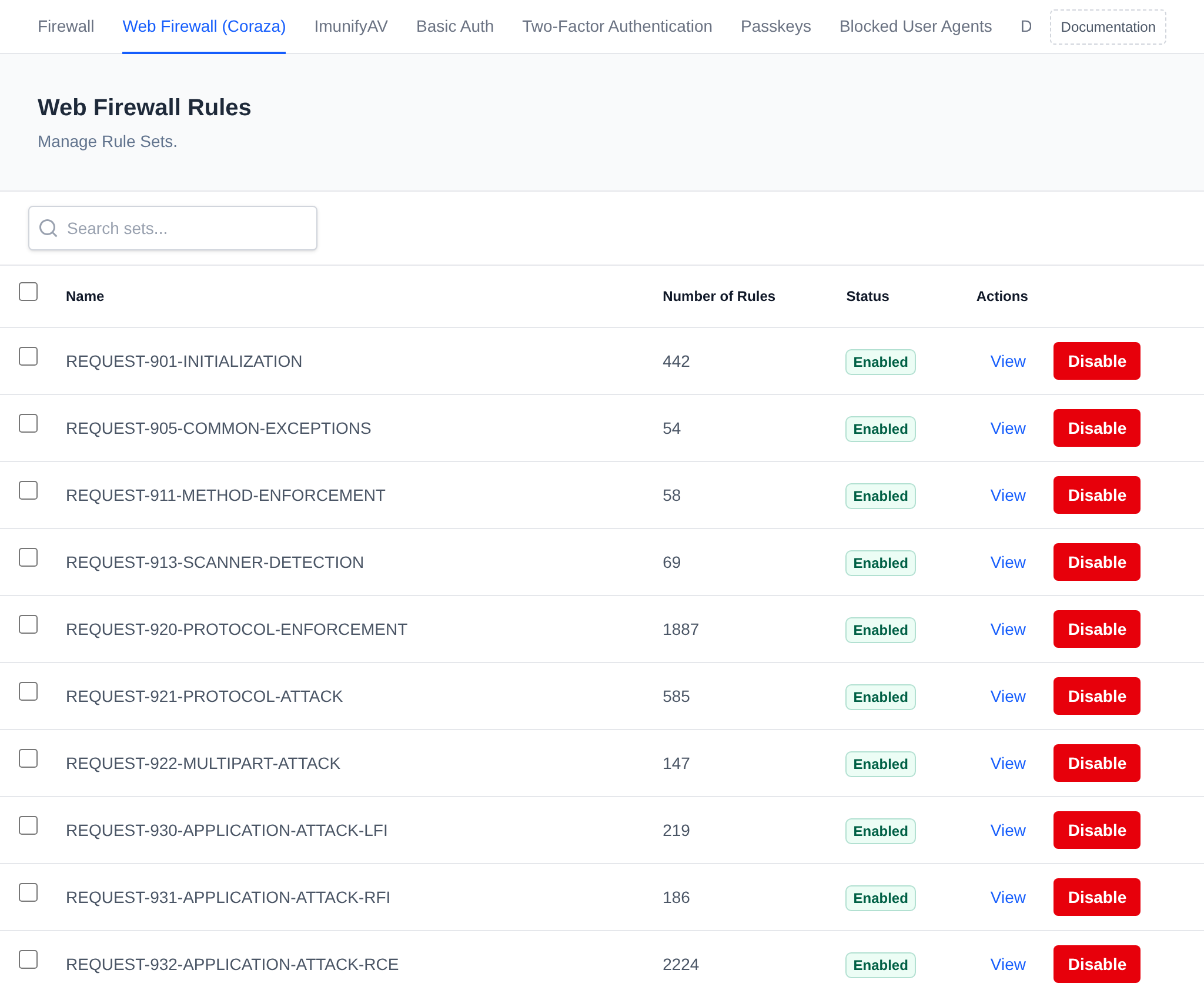The height and width of the screenshot is (997, 1204).
Task: Disable the REQUEST-921-PROTOCOL-ATTACK rule set
Action: point(1097,696)
